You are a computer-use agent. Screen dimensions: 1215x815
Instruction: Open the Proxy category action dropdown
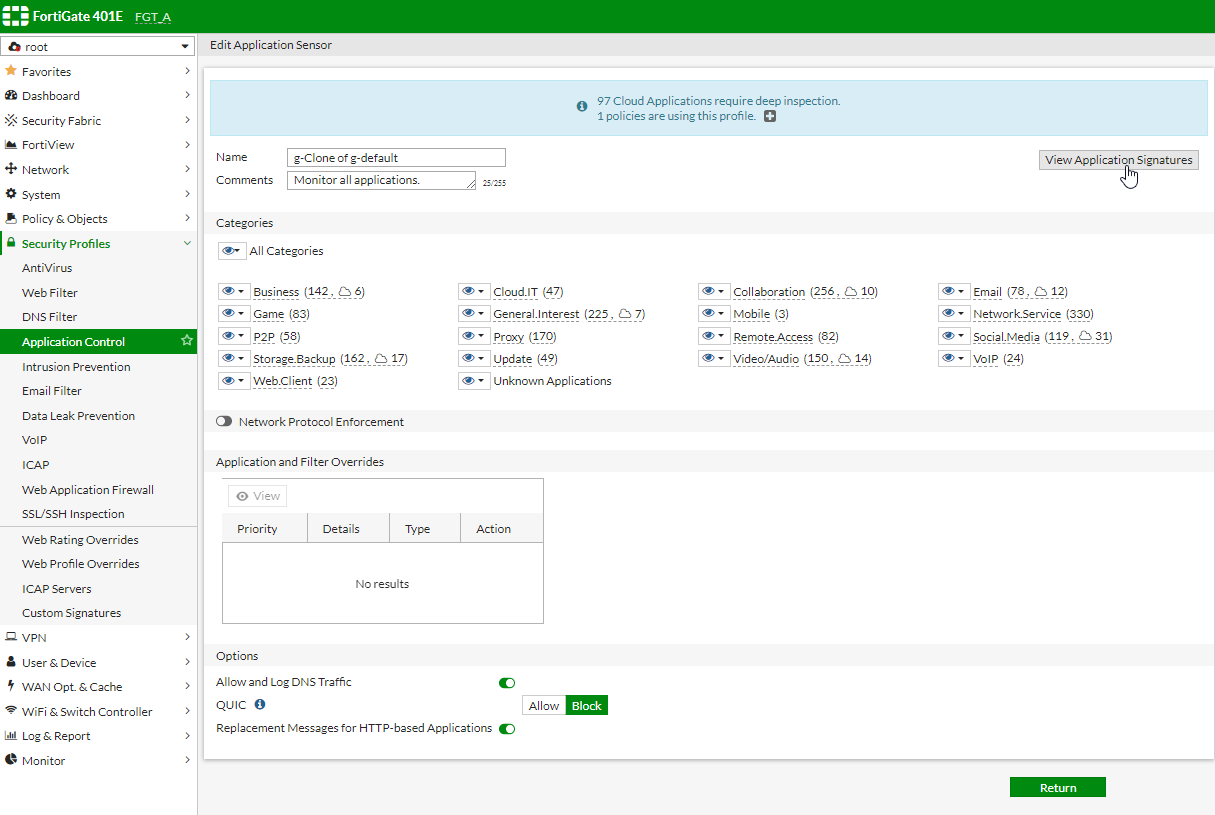coord(474,336)
